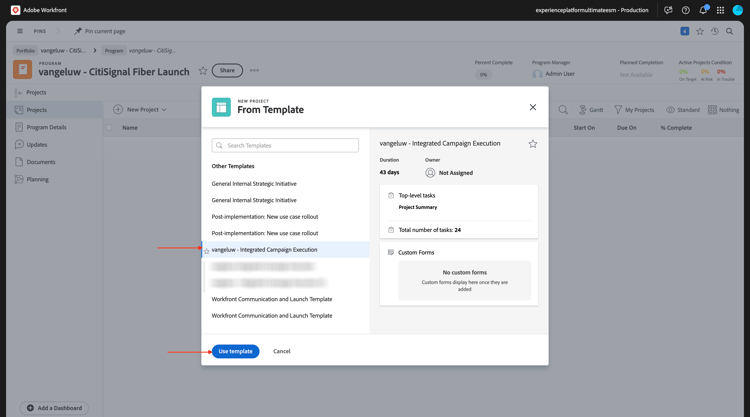Cancel the template dialog
This screenshot has width=750, height=417.
point(282,351)
